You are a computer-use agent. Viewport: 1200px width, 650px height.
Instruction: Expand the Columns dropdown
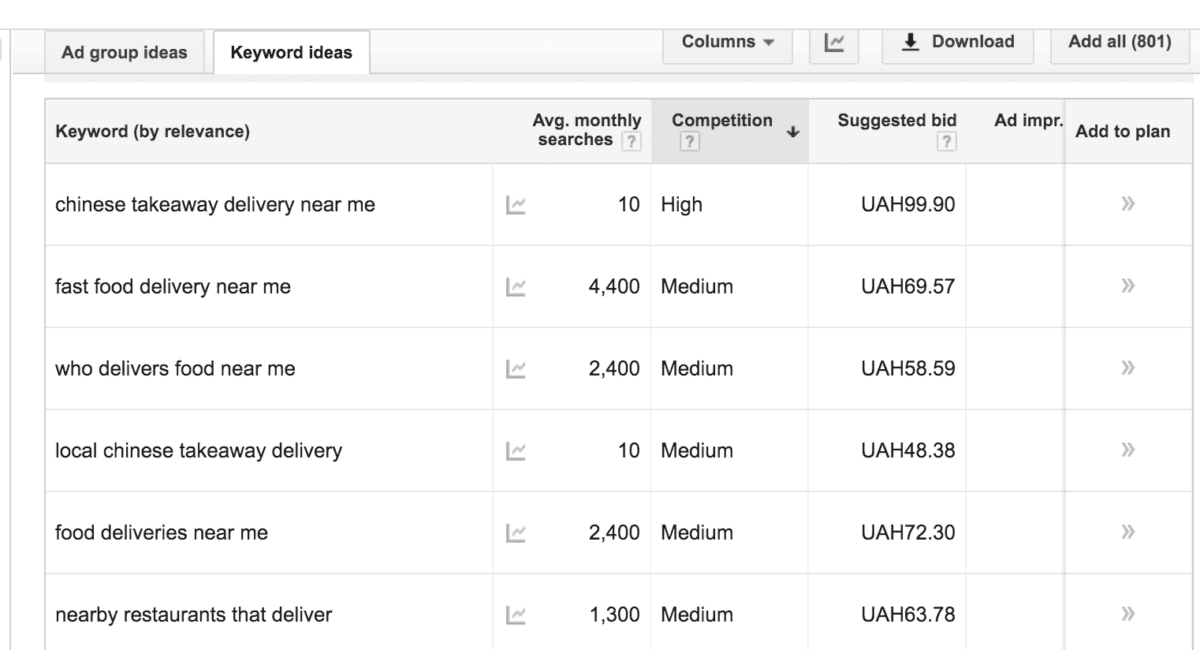coord(727,42)
